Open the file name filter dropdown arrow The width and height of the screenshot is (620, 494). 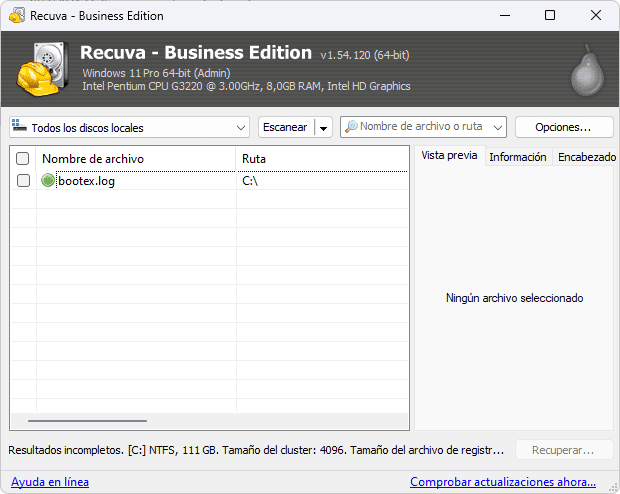click(x=497, y=127)
